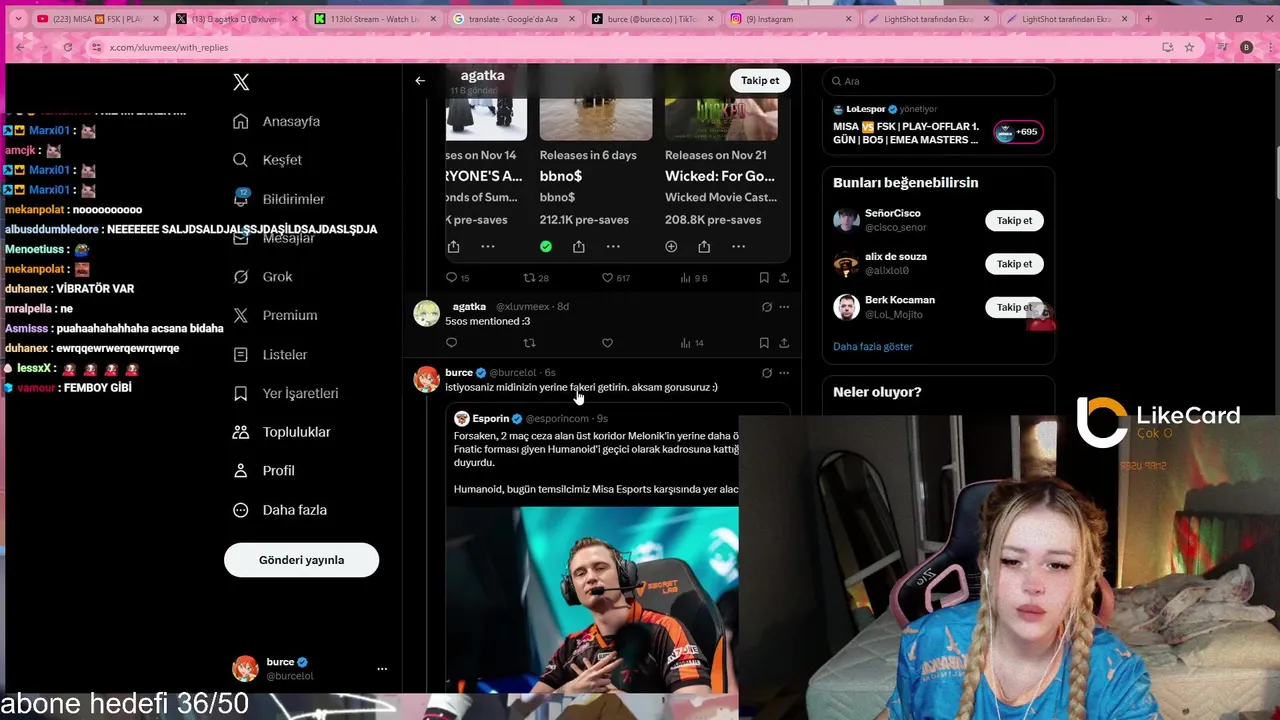Open Grok icon on agatka 8d post

[x=767, y=307]
